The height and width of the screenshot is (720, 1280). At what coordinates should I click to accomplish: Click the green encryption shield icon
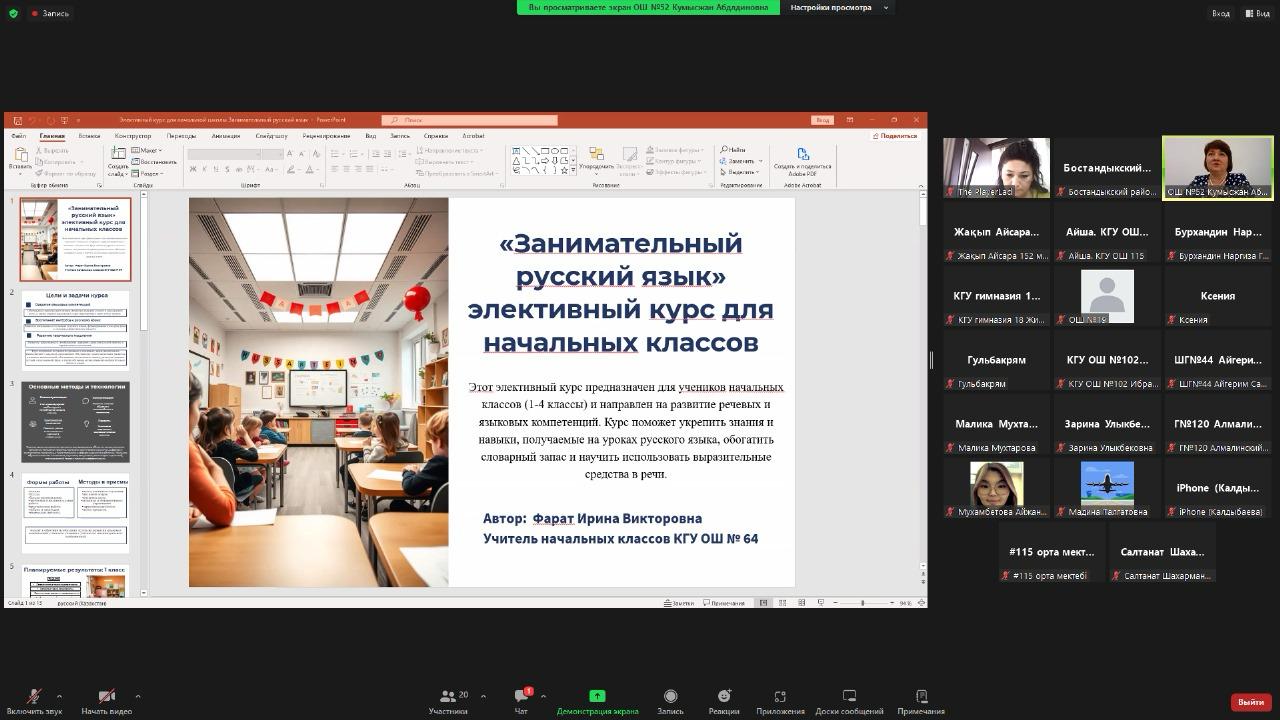tap(13, 13)
